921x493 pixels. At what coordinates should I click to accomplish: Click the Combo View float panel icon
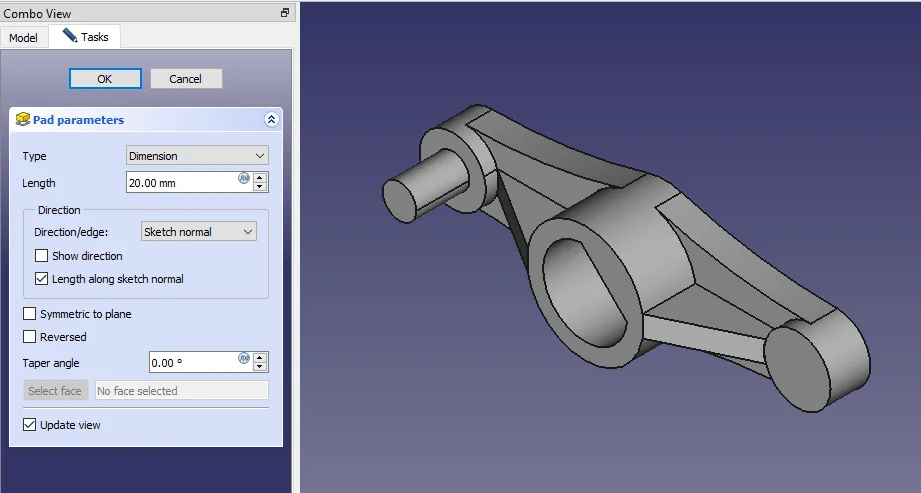pyautogui.click(x=285, y=13)
